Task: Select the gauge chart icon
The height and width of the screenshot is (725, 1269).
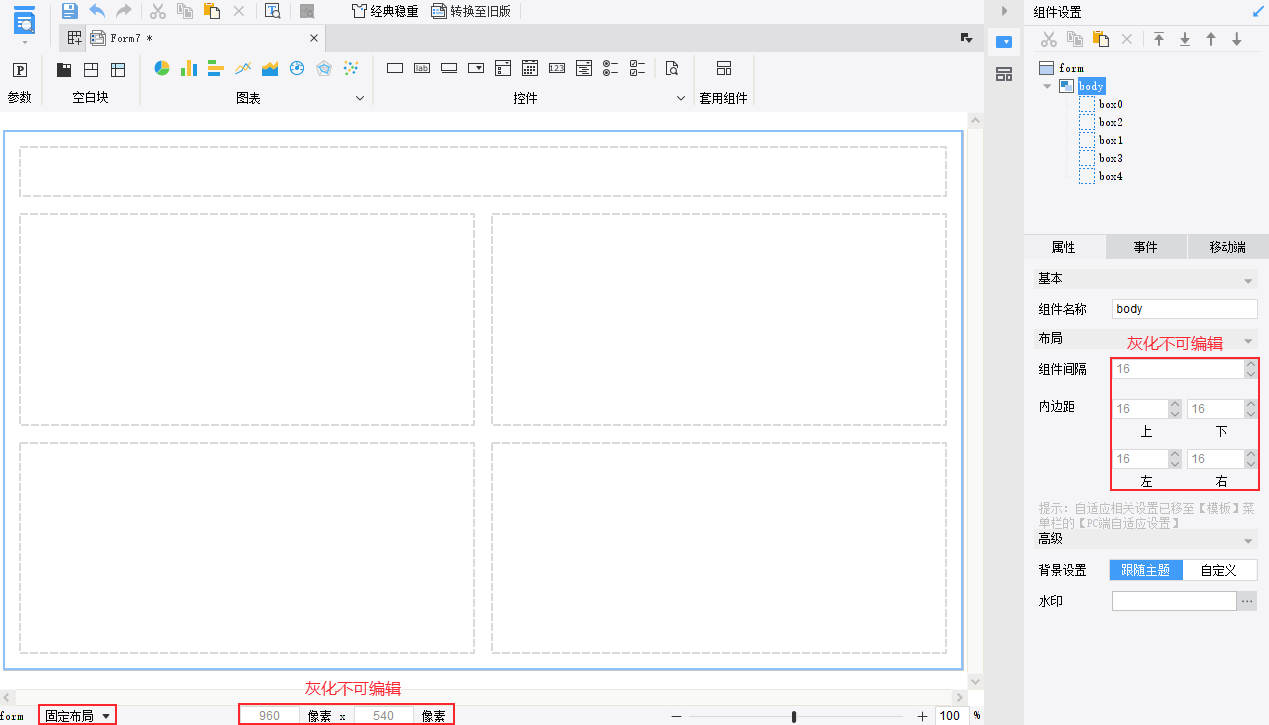Action: [297, 68]
